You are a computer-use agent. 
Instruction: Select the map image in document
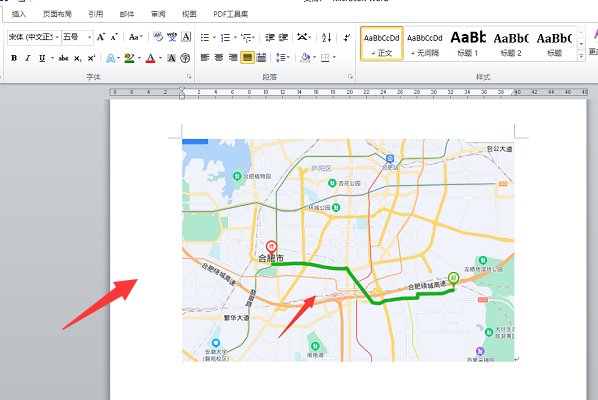pos(348,250)
